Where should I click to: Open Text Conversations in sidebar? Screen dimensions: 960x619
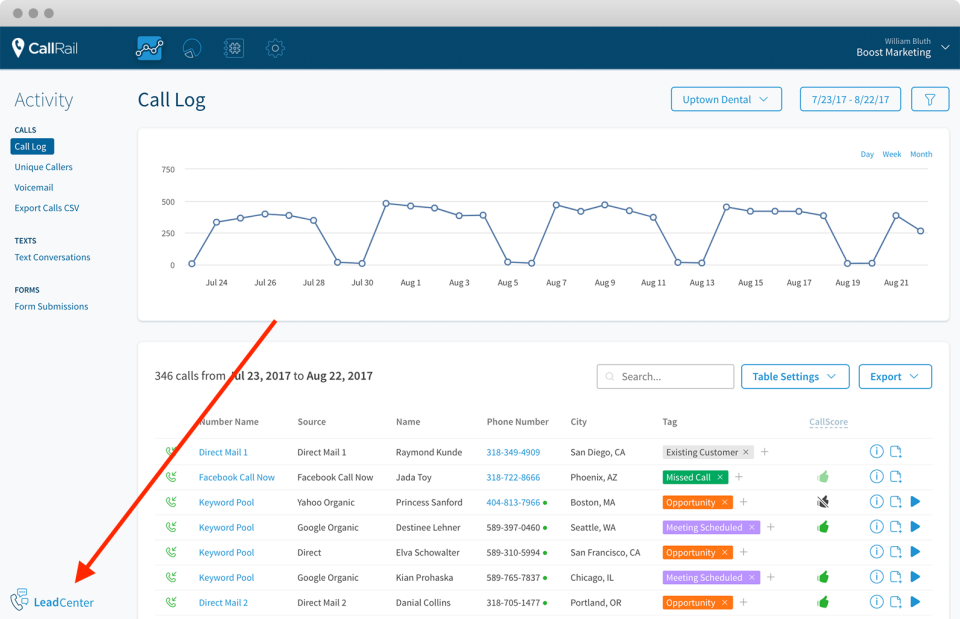52,257
